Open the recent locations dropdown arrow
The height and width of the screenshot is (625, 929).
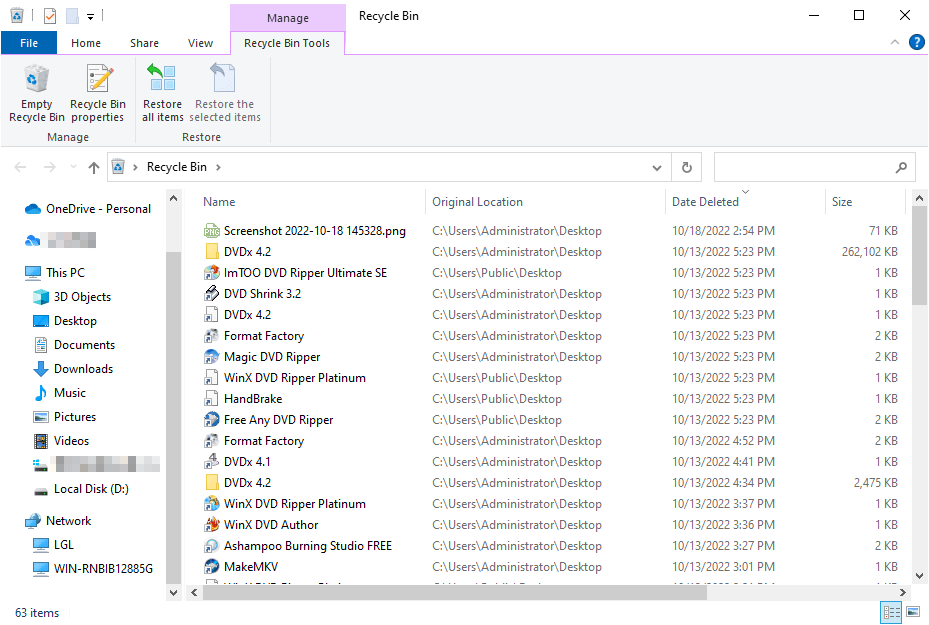point(73,168)
